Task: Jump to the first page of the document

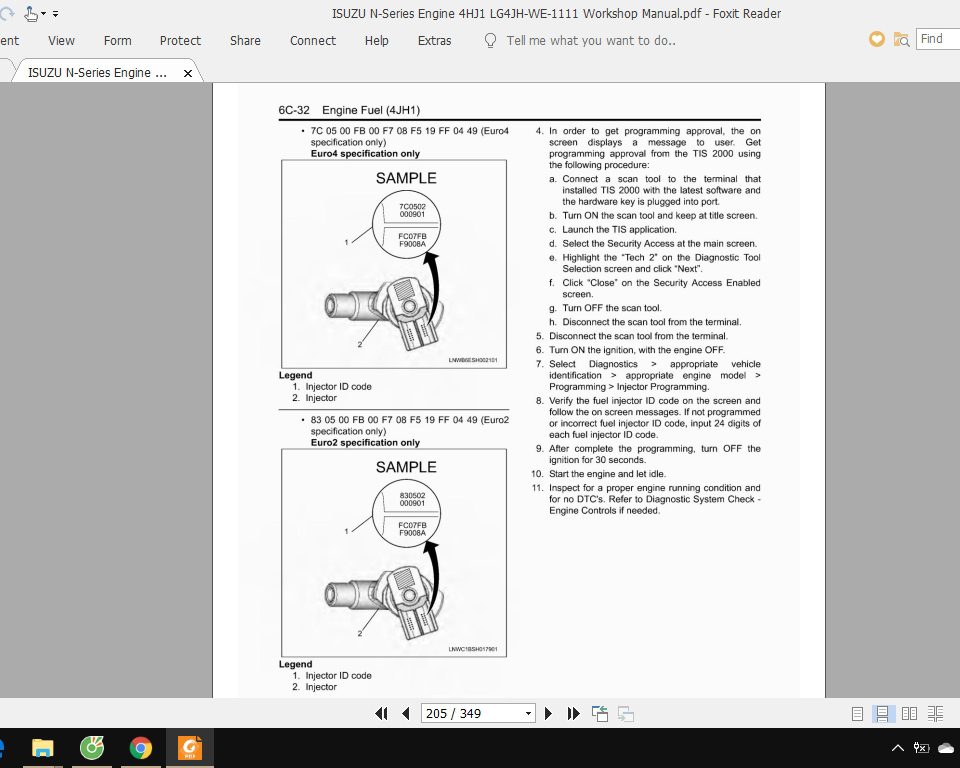Action: point(381,713)
